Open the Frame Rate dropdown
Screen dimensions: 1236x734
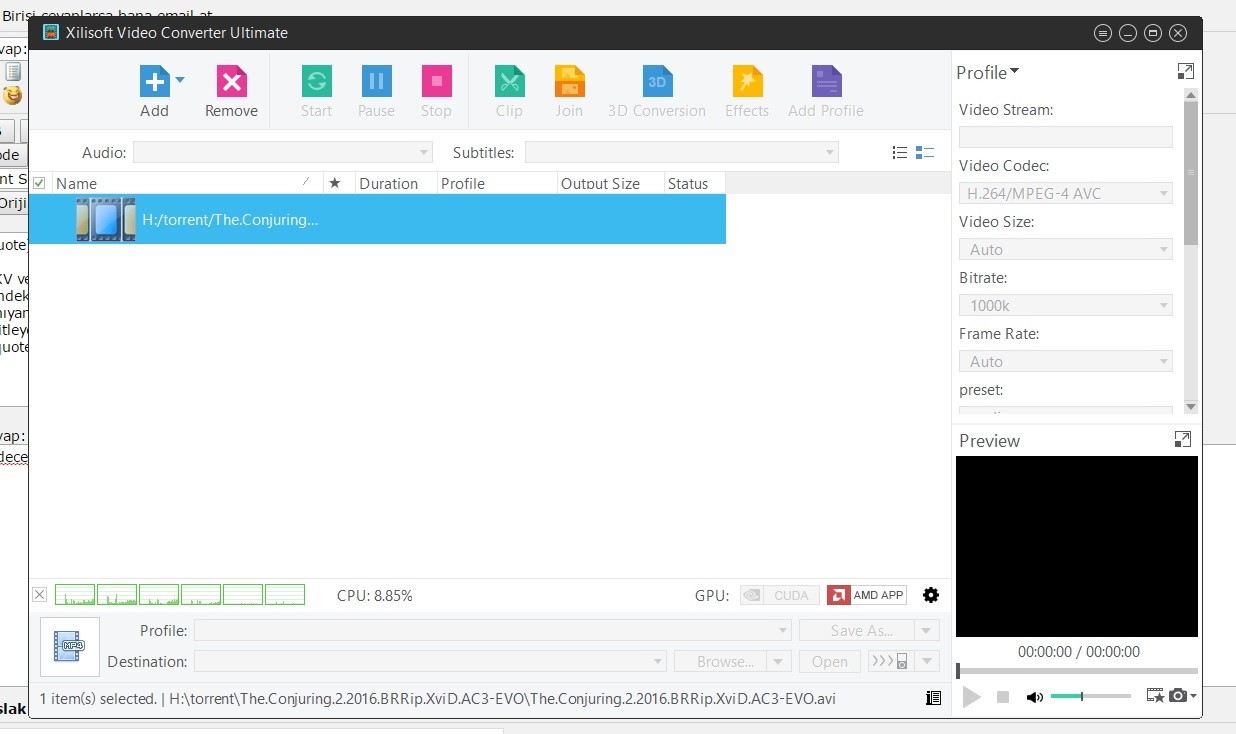[x=1066, y=361]
